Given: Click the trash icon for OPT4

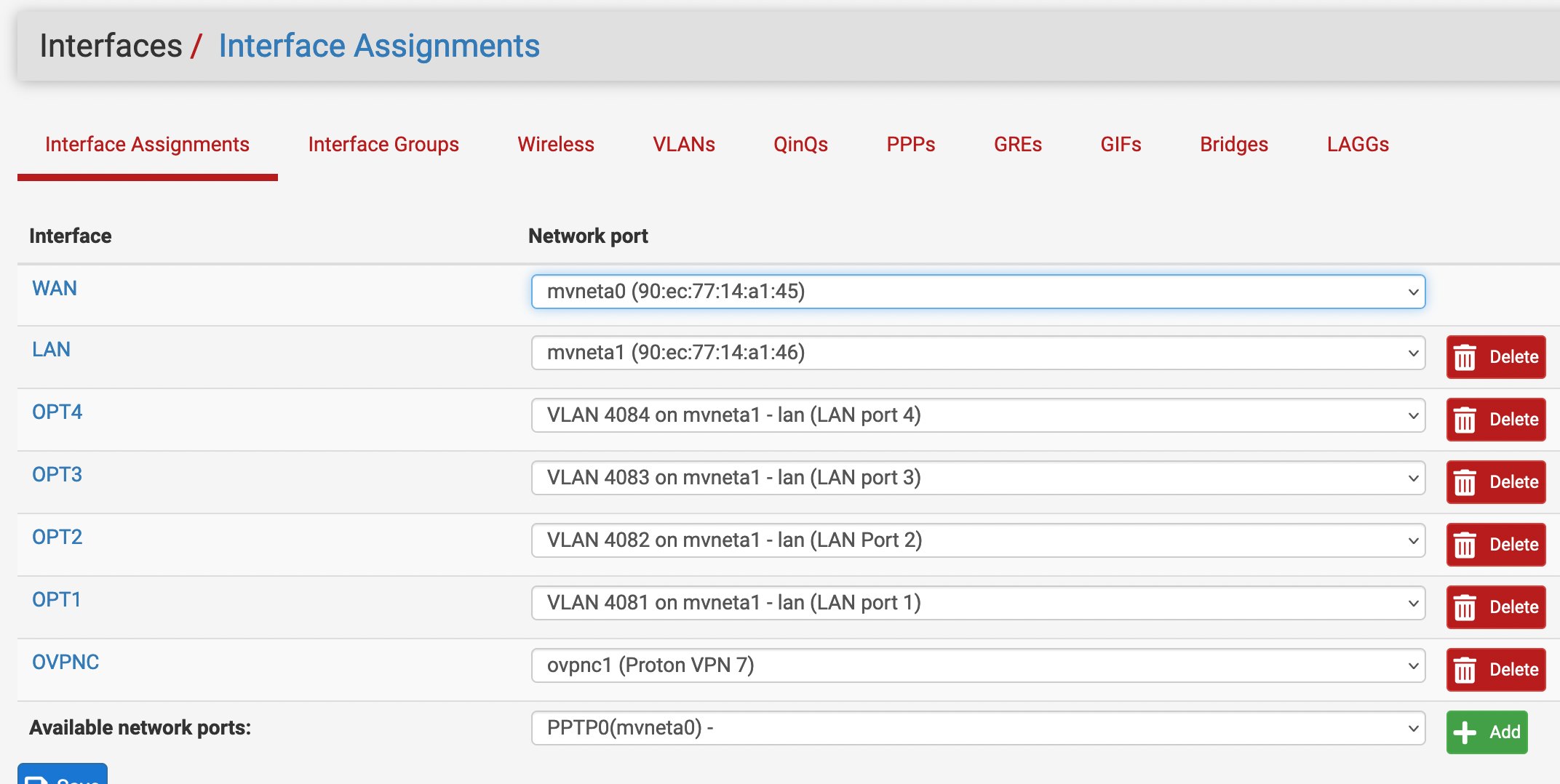Looking at the screenshot, I should (1465, 420).
